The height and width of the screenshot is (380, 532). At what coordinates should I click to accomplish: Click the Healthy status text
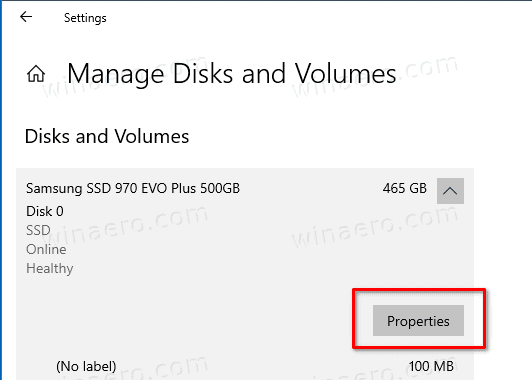pos(50,269)
